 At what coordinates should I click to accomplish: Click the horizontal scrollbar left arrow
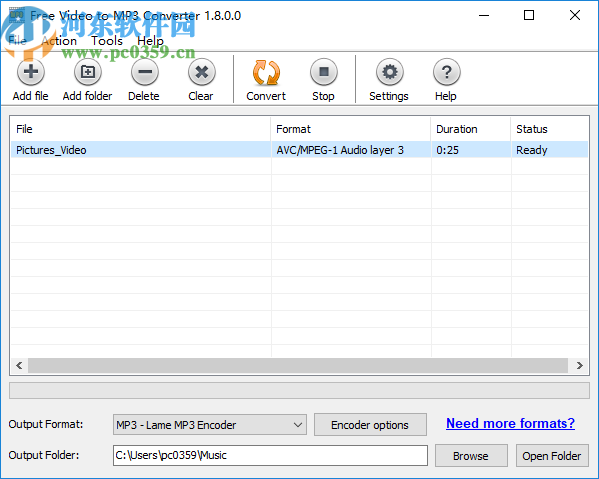(x=19, y=366)
